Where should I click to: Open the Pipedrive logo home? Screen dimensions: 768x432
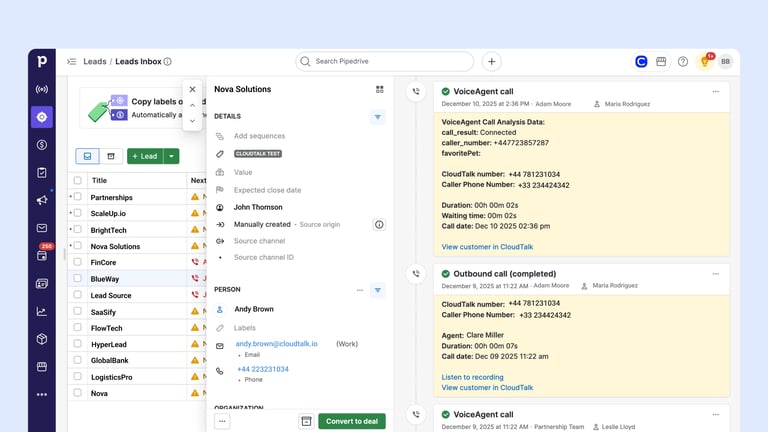coord(42,61)
